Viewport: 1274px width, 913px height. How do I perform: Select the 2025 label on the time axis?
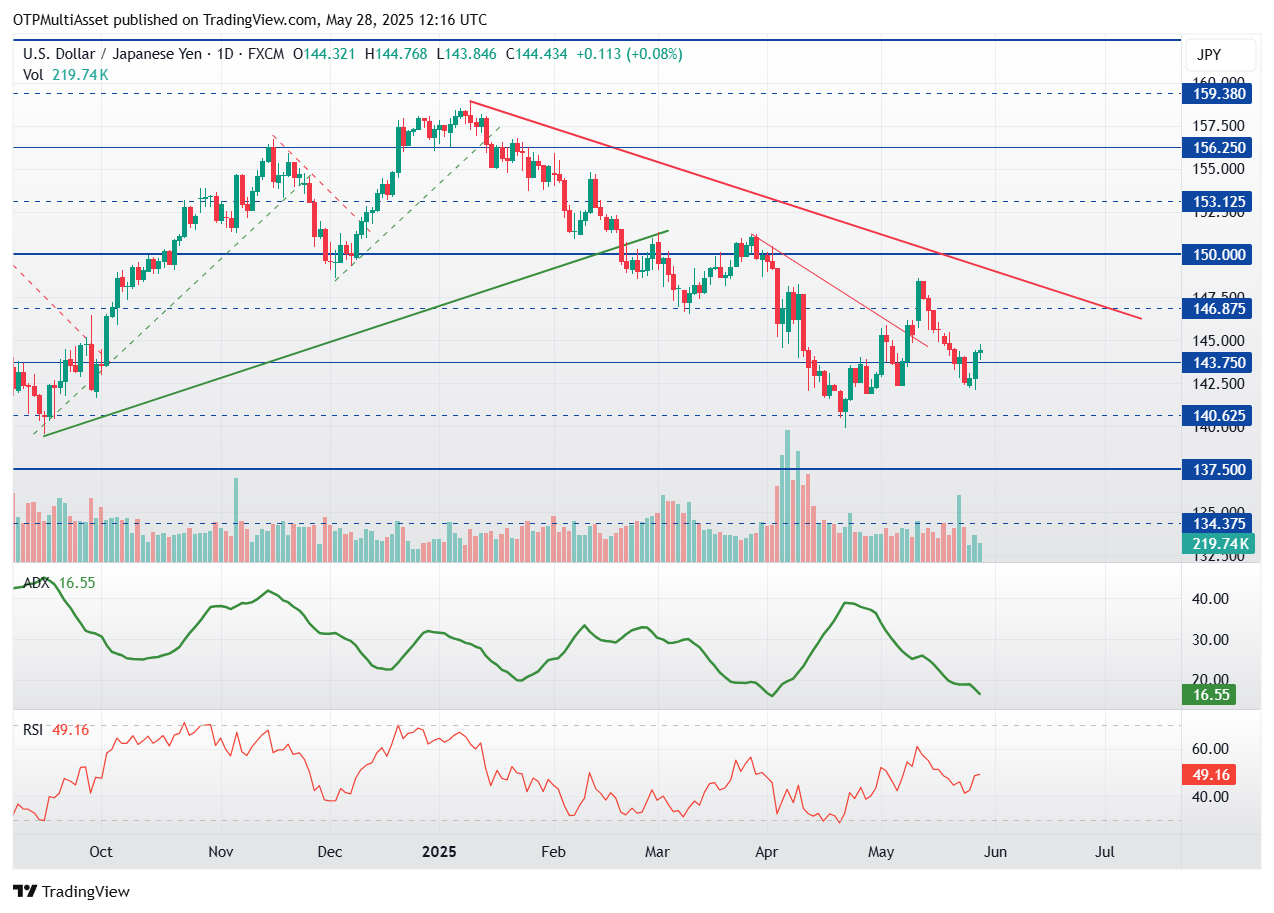[438, 852]
